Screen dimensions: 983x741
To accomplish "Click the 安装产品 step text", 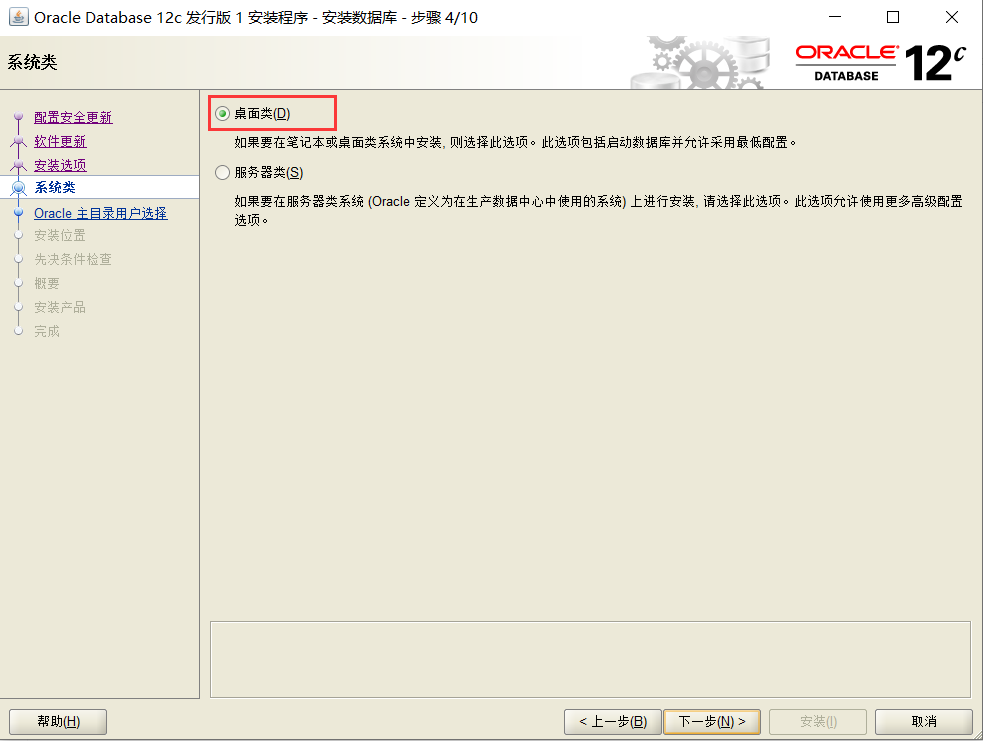I will pos(60,307).
